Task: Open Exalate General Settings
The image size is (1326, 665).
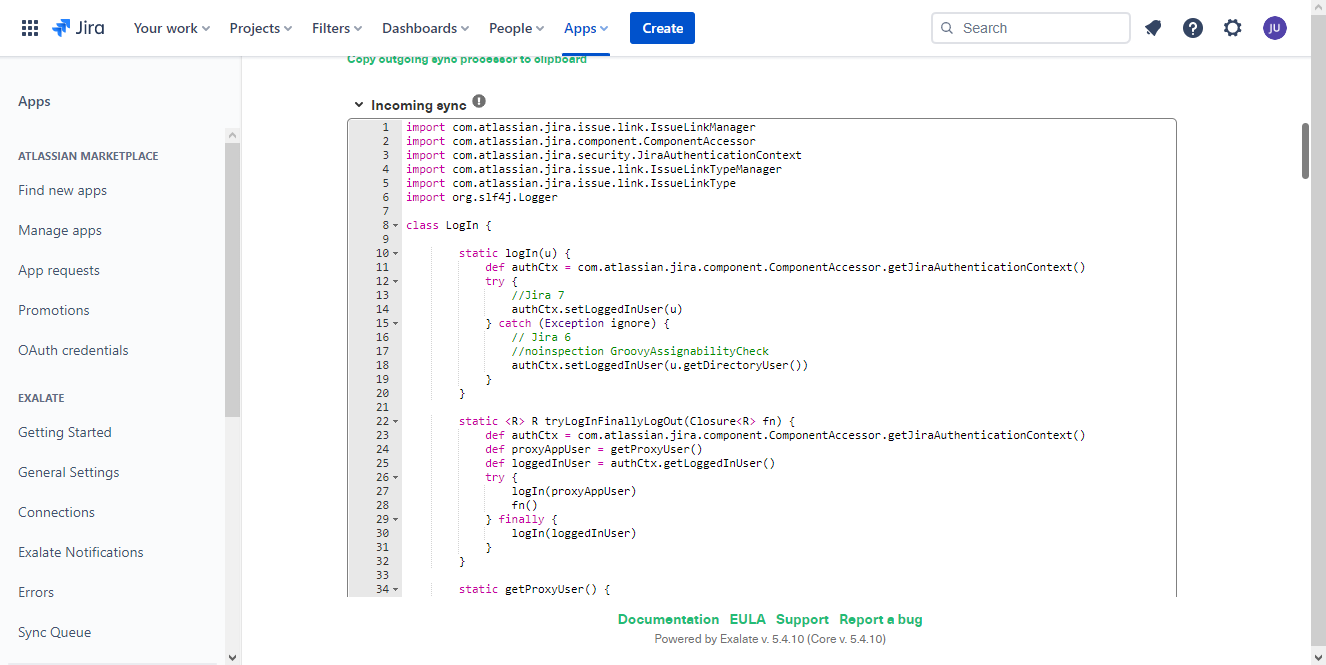Action: coord(68,472)
